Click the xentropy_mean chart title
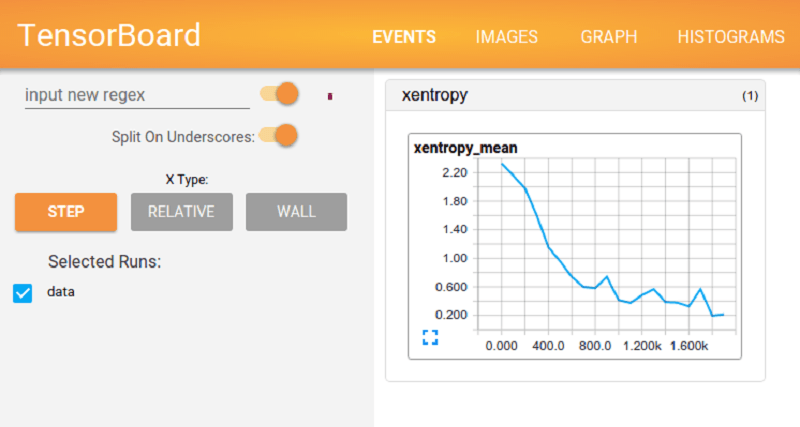The image size is (800, 427). click(465, 148)
